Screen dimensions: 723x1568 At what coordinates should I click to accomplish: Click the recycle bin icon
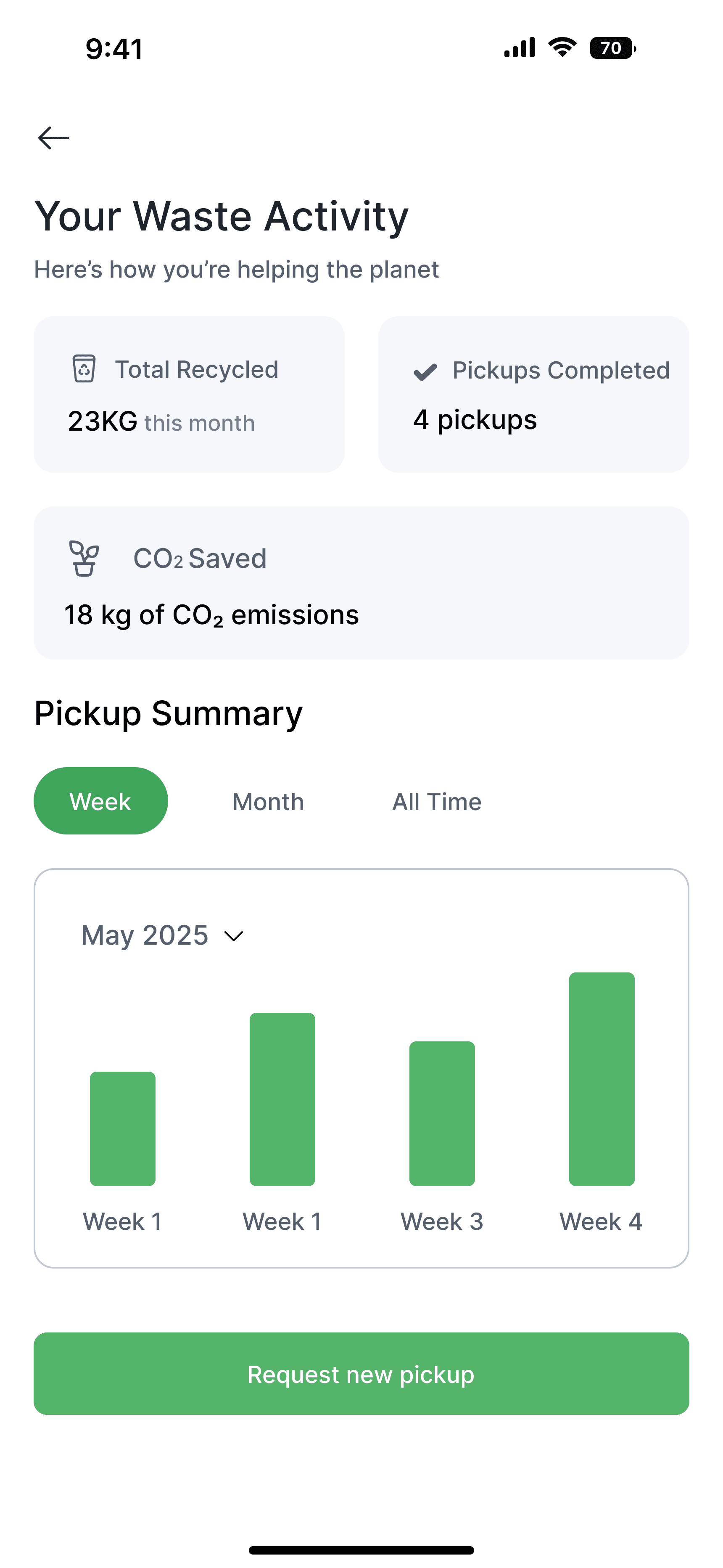(84, 369)
